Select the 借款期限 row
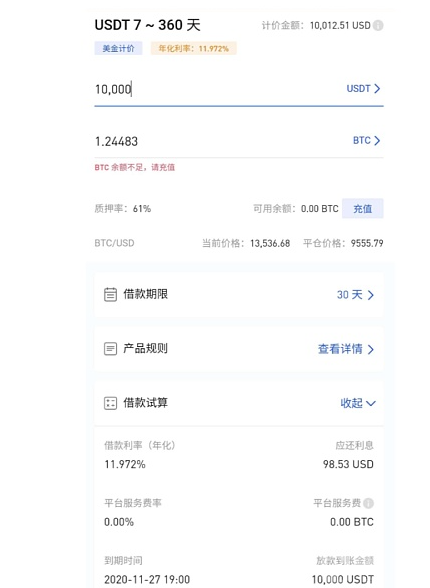 (239, 295)
